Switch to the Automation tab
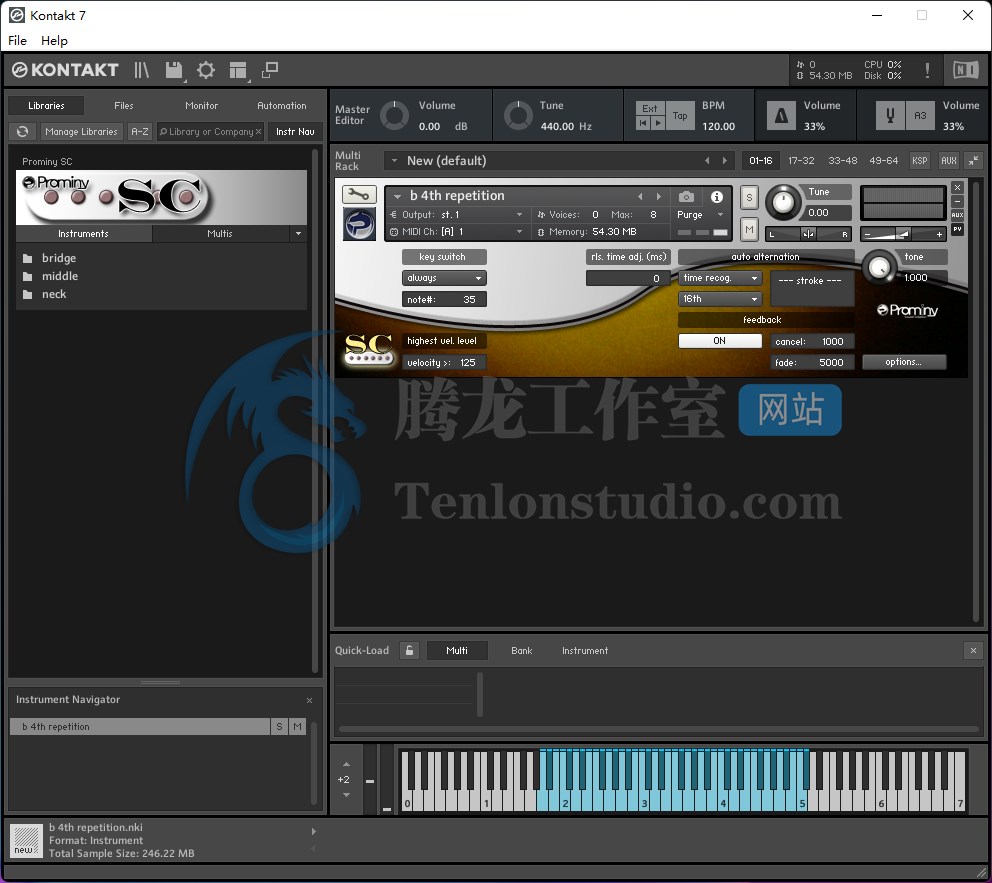Viewport: 992px width, 883px height. pyautogui.click(x=282, y=106)
